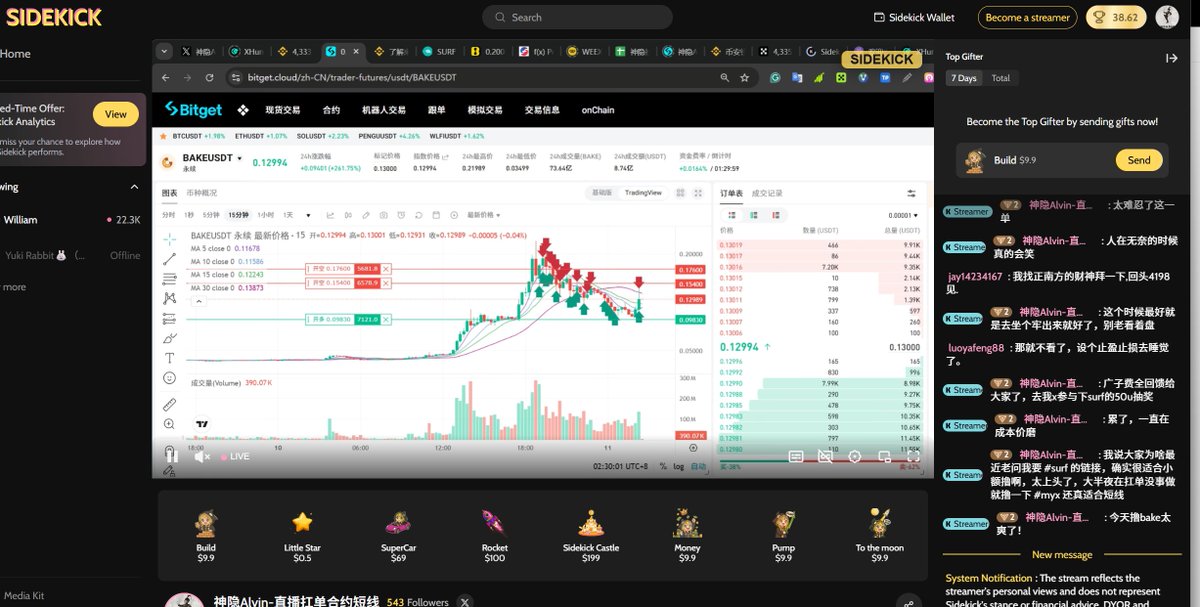Open video player settings gear

tap(855, 456)
